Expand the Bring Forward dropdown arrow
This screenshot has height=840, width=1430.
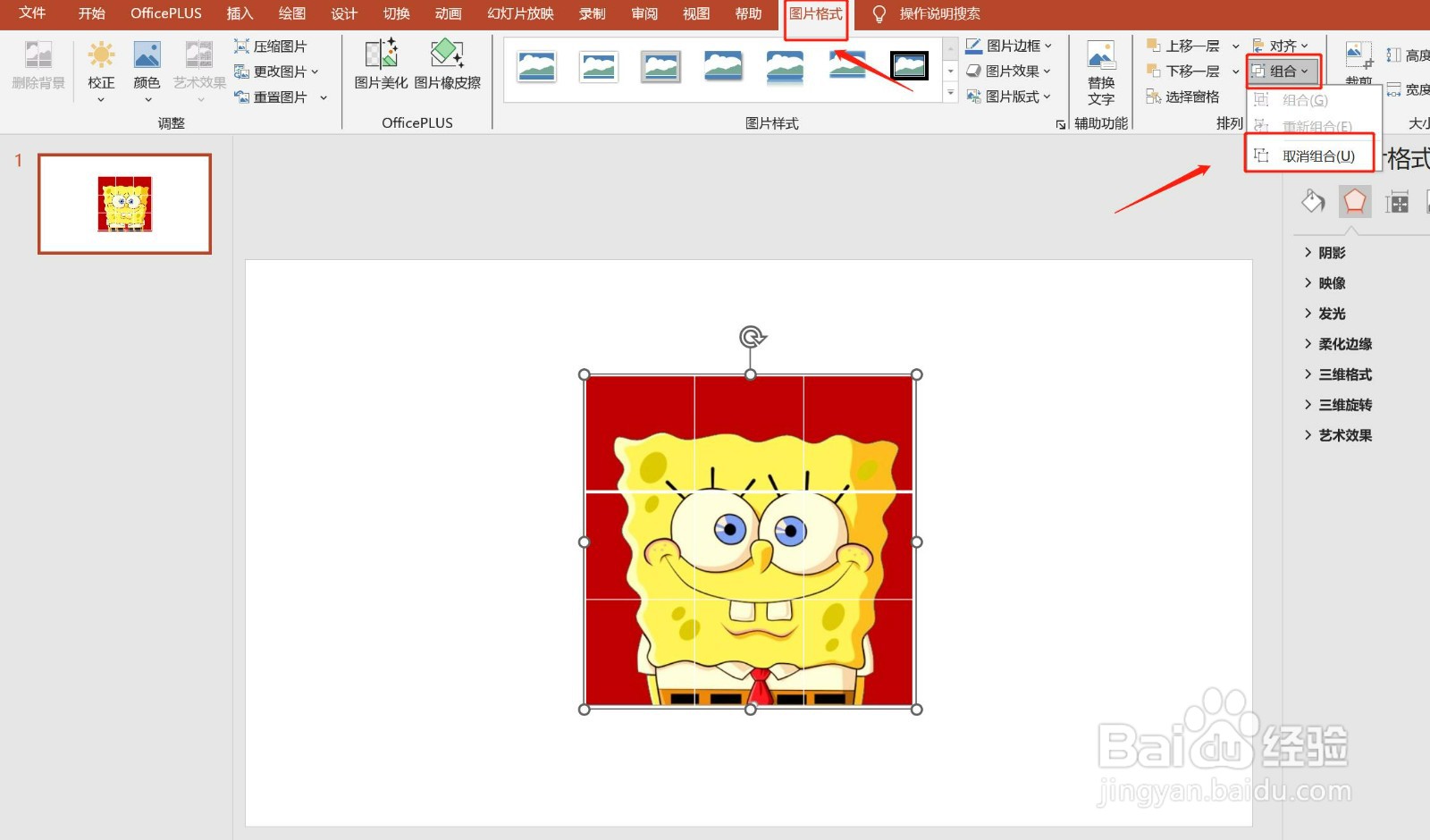coord(1235,46)
